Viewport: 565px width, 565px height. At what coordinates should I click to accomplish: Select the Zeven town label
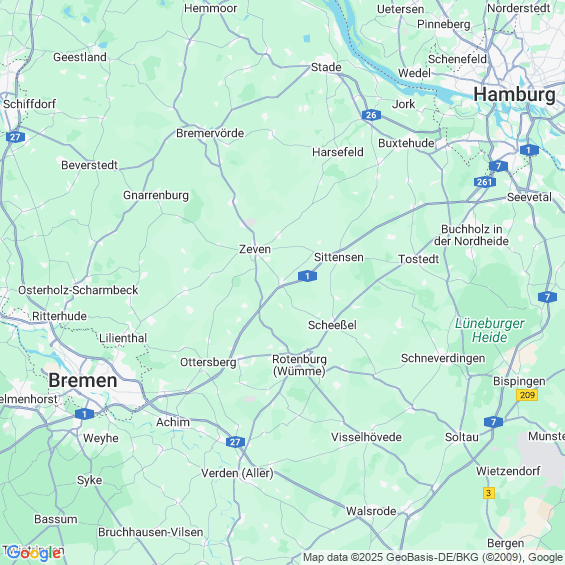(255, 249)
